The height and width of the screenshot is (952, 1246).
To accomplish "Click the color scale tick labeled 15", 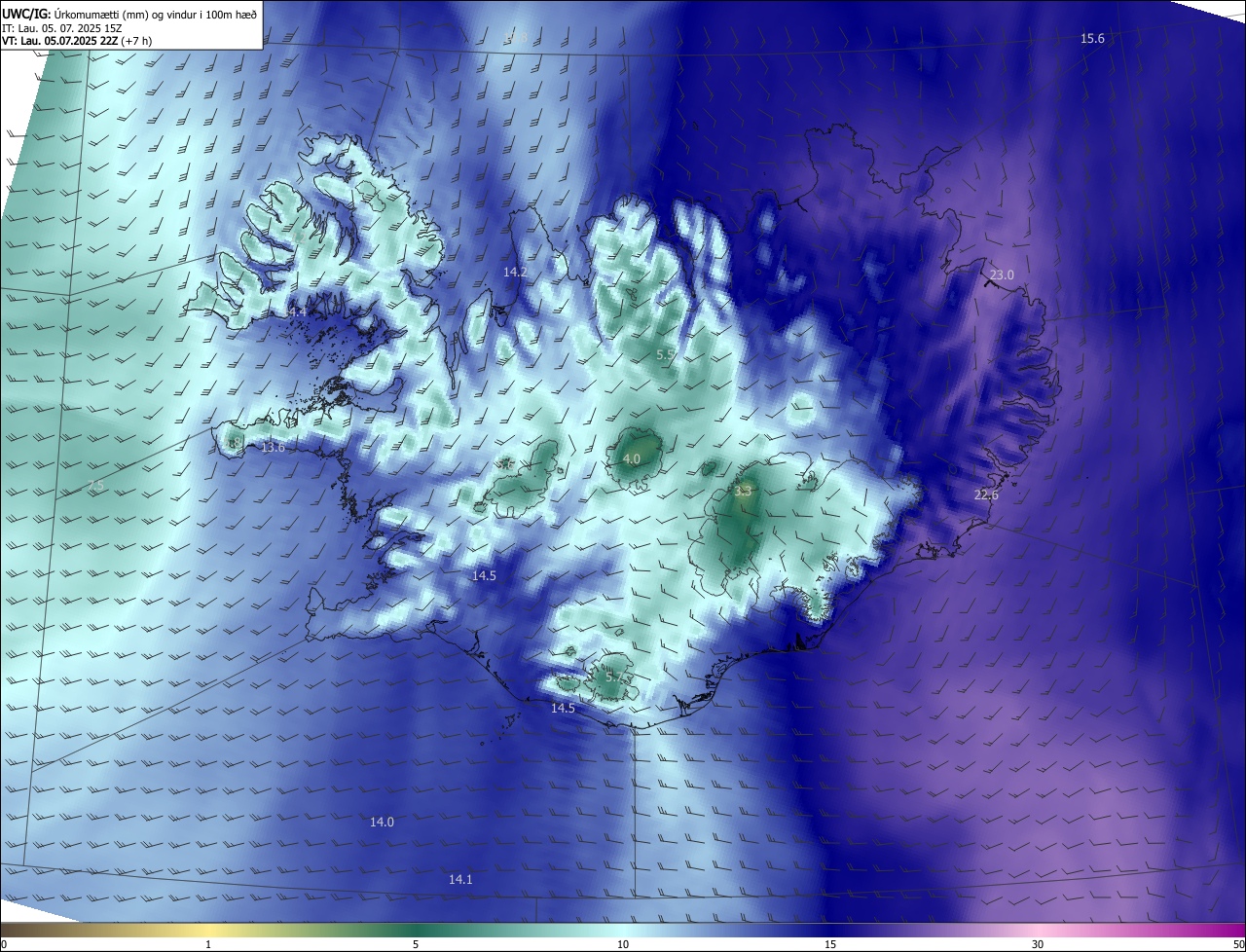I will coord(830,944).
